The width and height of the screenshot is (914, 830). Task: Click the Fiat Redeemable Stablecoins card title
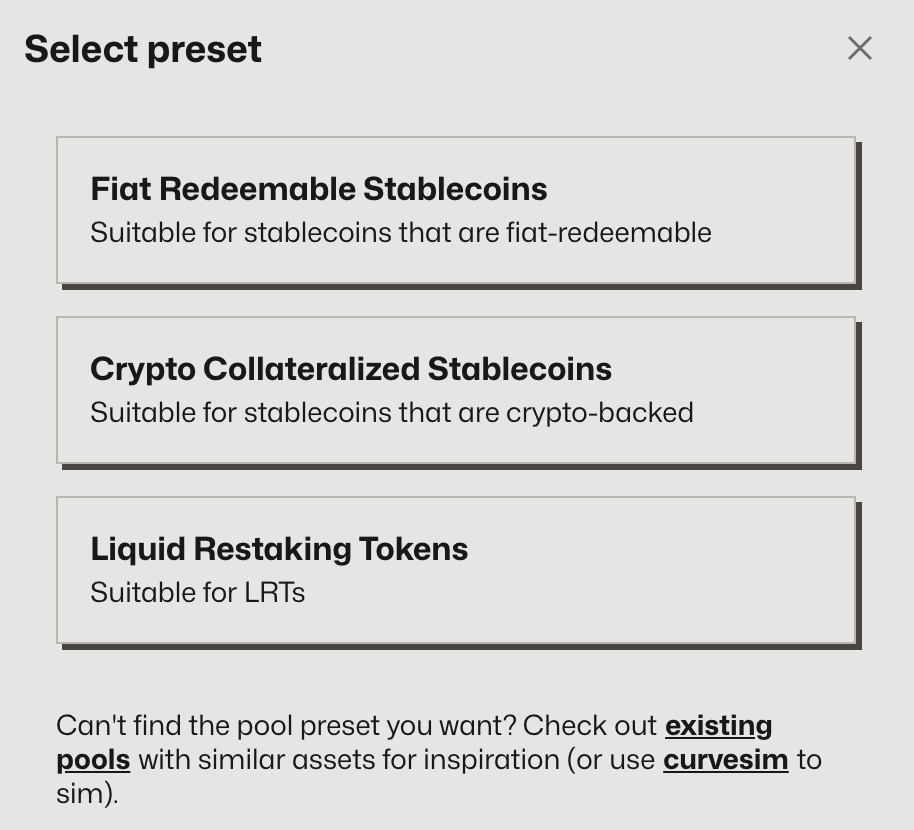click(x=319, y=188)
